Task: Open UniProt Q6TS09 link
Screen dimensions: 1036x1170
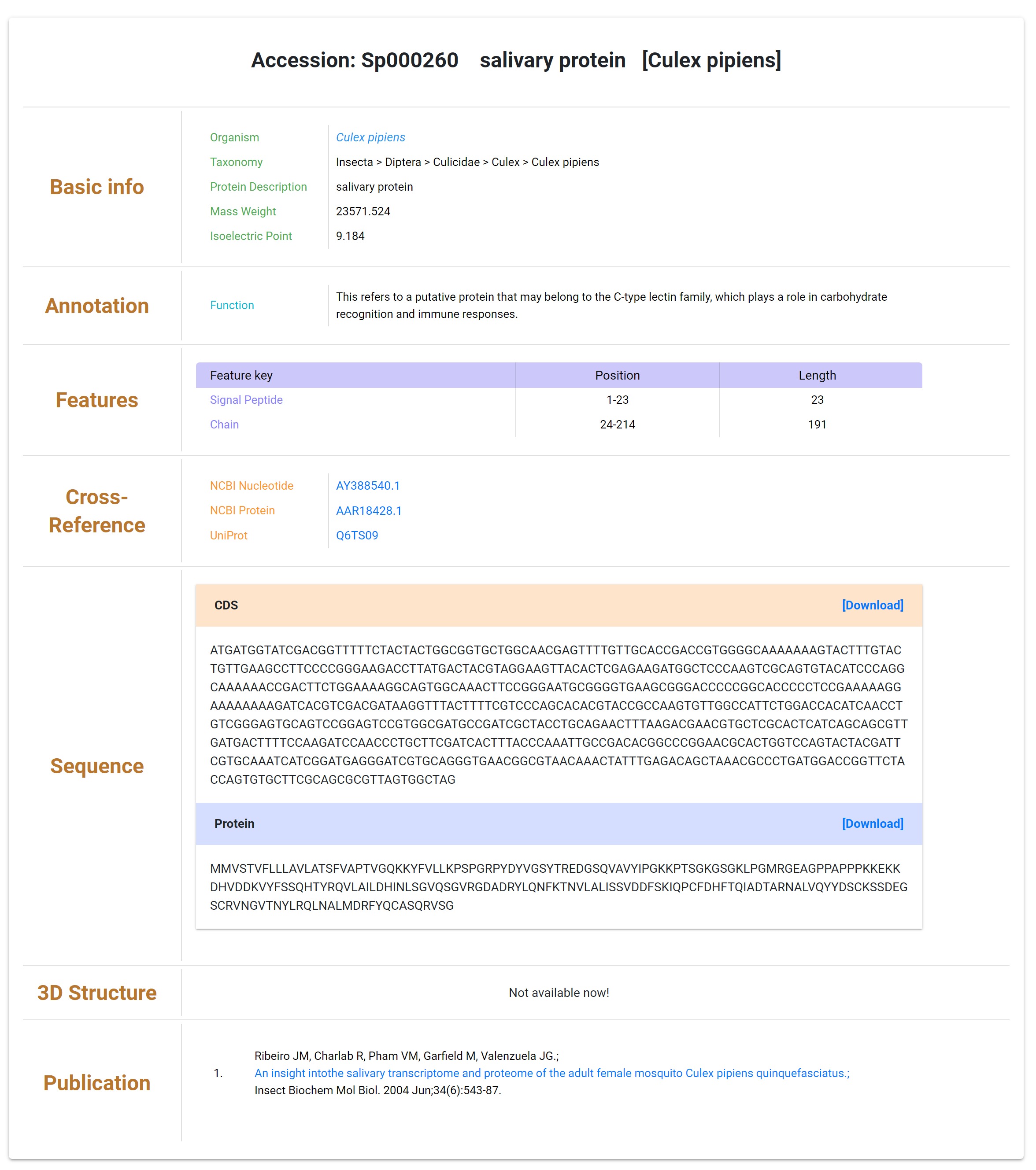Action: [357, 535]
